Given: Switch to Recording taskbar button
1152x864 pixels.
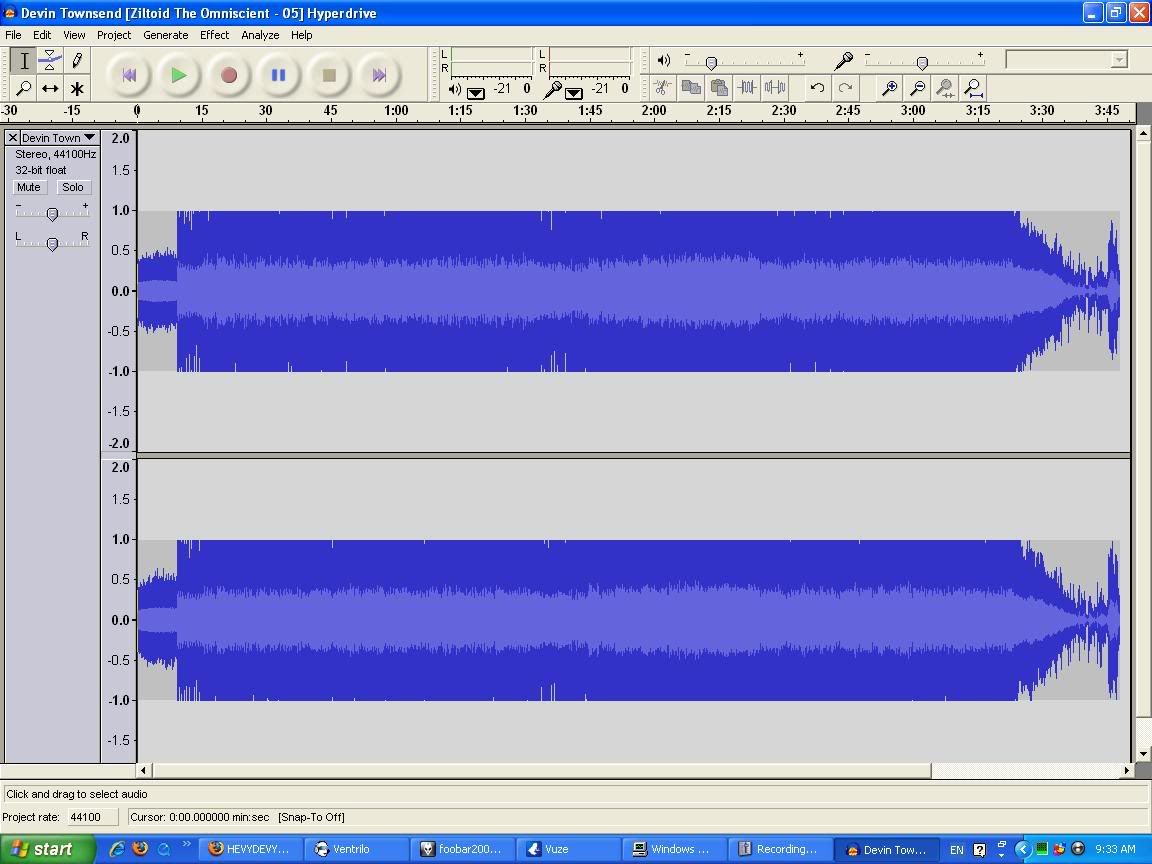Looking at the screenshot, I should (x=780, y=849).
